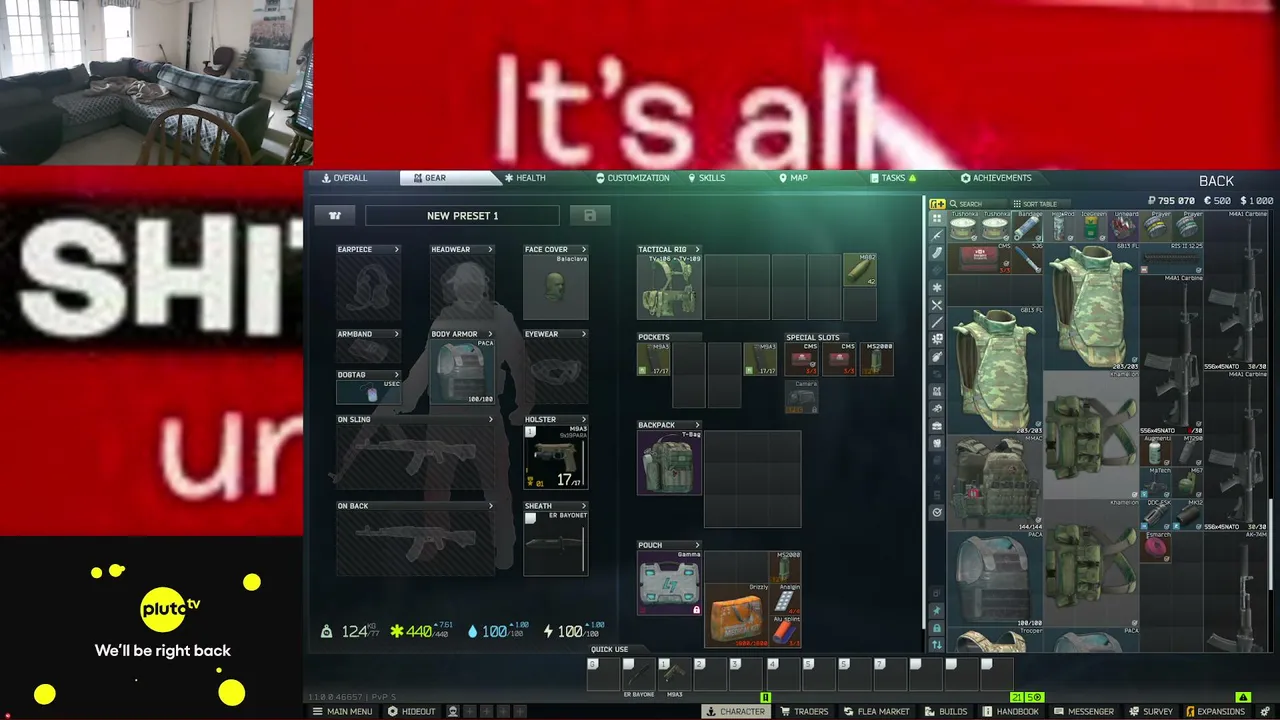Click the add stash tab icon

coord(937,204)
